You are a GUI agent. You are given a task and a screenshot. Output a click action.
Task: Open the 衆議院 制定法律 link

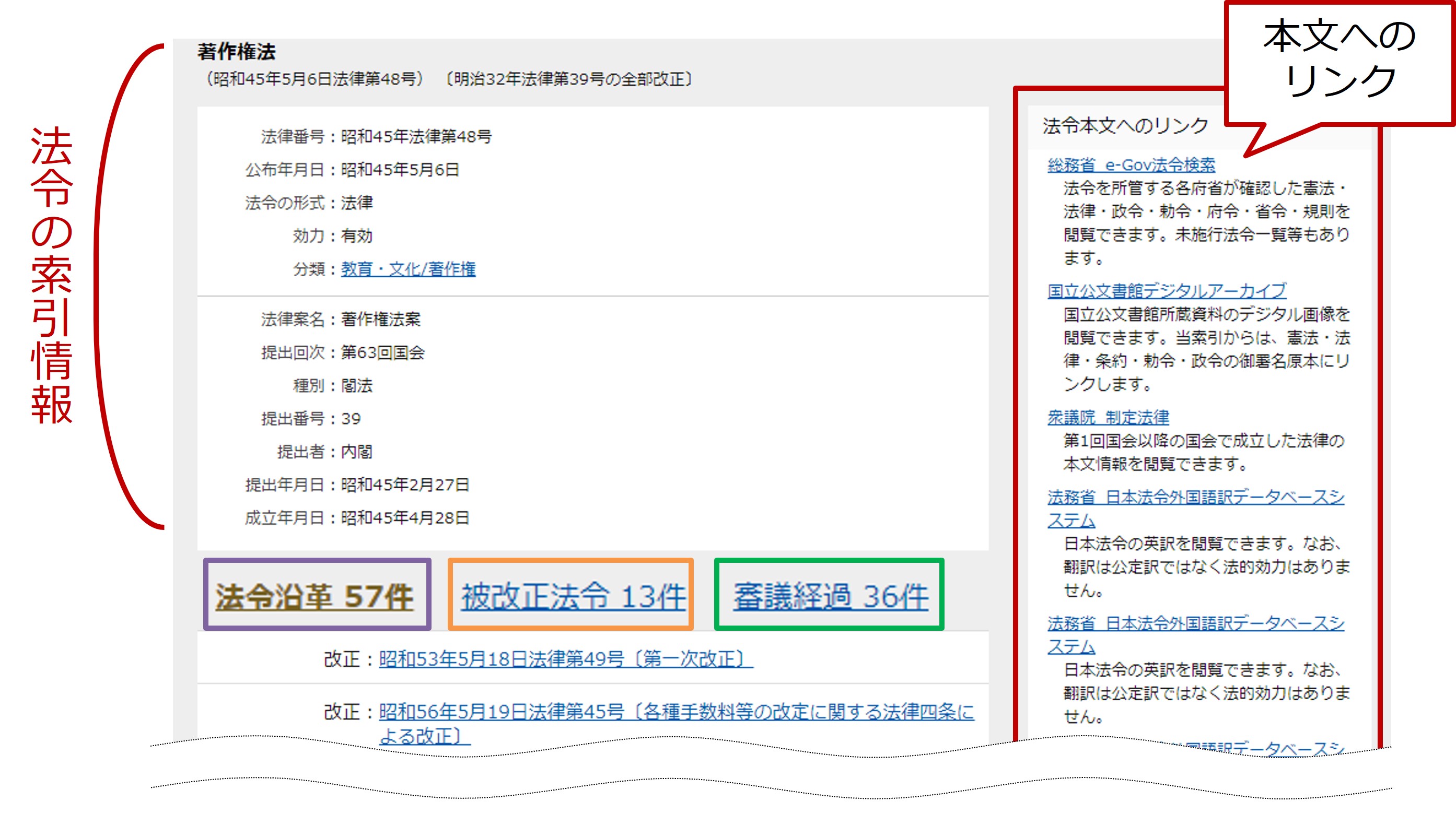1108,418
